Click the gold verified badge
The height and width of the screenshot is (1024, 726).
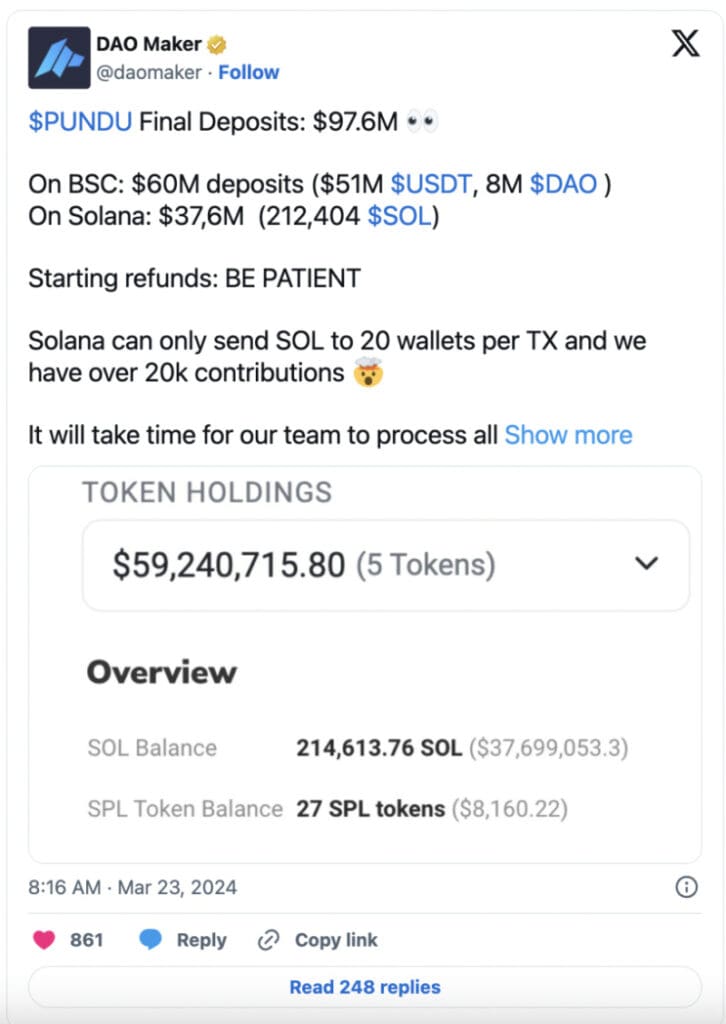tap(217, 44)
